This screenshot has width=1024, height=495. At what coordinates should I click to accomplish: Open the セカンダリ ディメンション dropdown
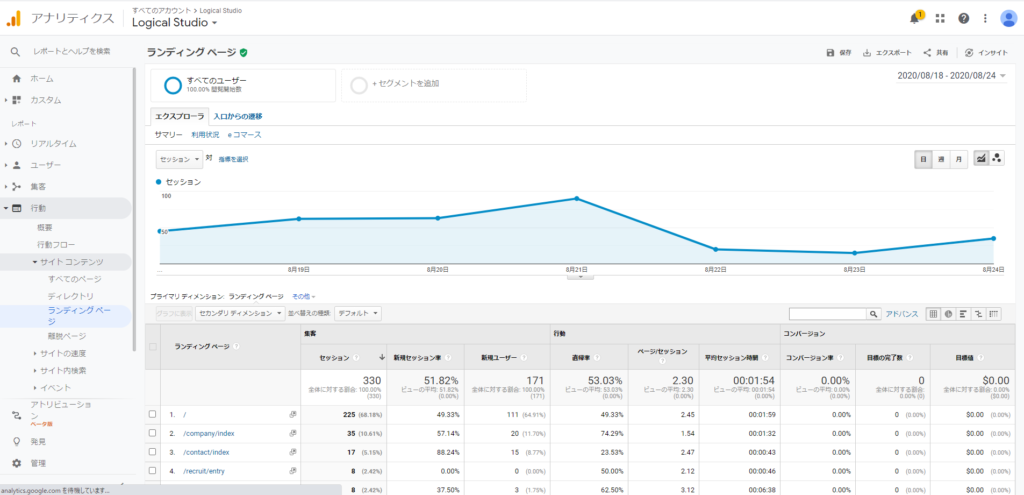[x=240, y=313]
